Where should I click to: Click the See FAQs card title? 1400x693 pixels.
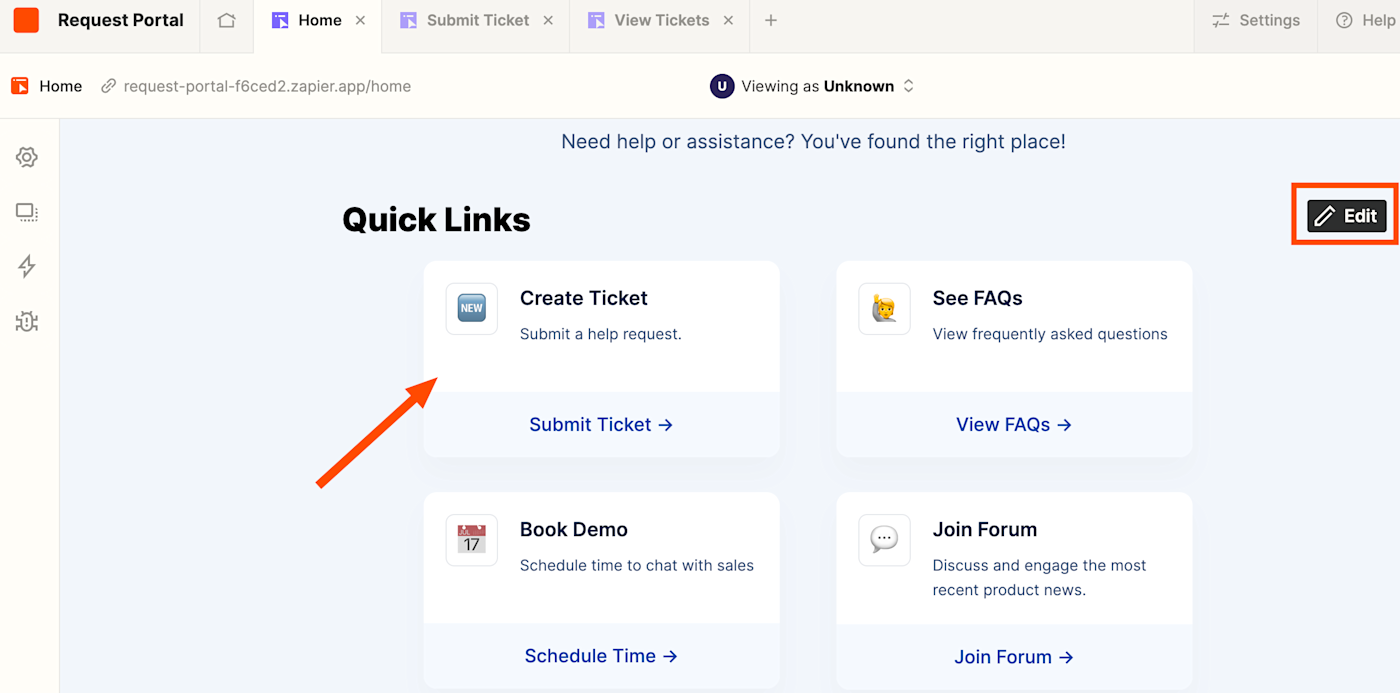978,298
